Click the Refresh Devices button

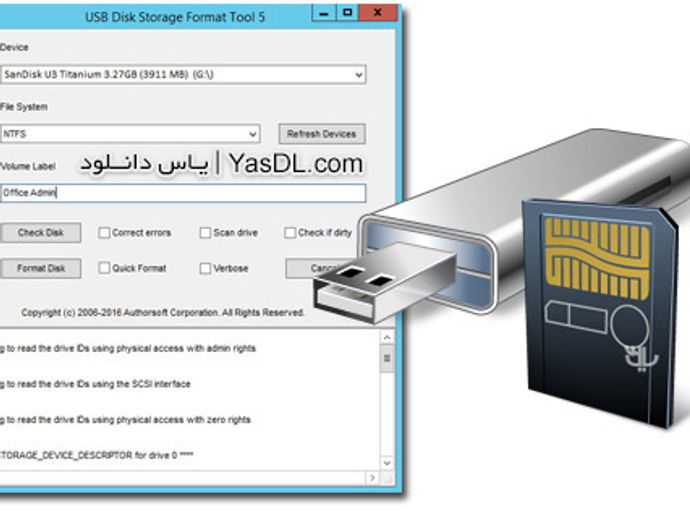(322, 134)
